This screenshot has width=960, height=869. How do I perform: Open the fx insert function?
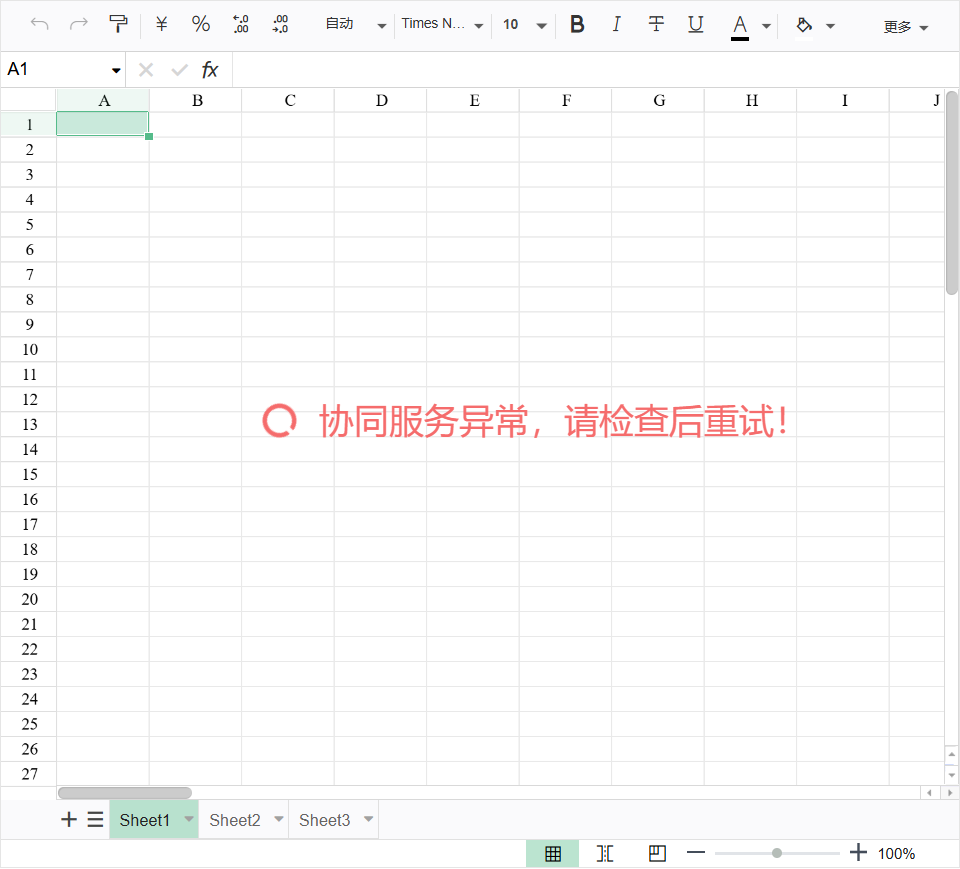pos(210,70)
